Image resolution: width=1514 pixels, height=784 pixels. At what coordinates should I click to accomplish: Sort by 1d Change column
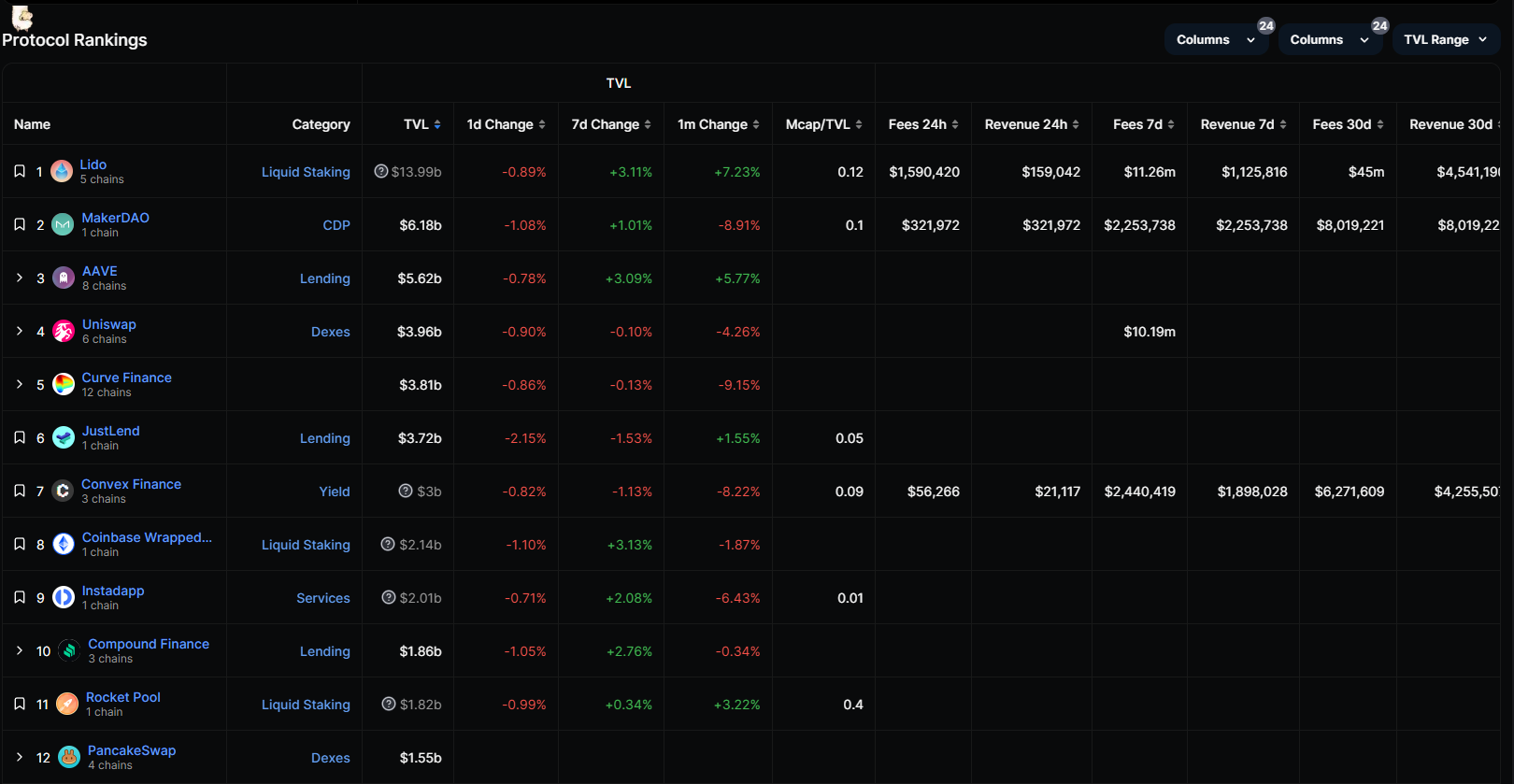pos(506,124)
